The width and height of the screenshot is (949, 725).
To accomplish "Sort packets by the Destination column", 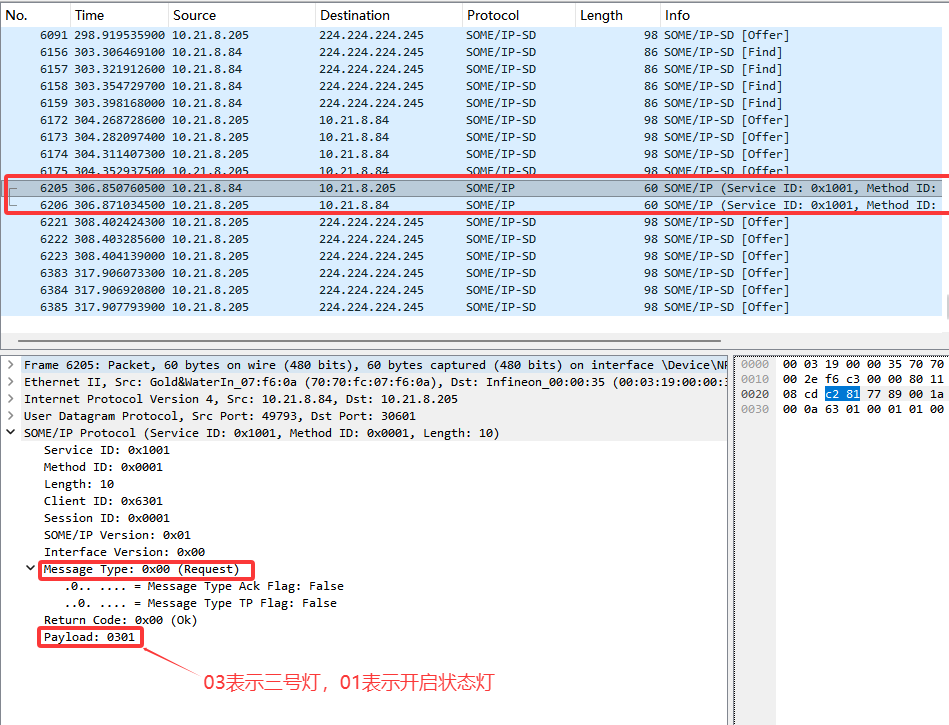I will 389,15.
